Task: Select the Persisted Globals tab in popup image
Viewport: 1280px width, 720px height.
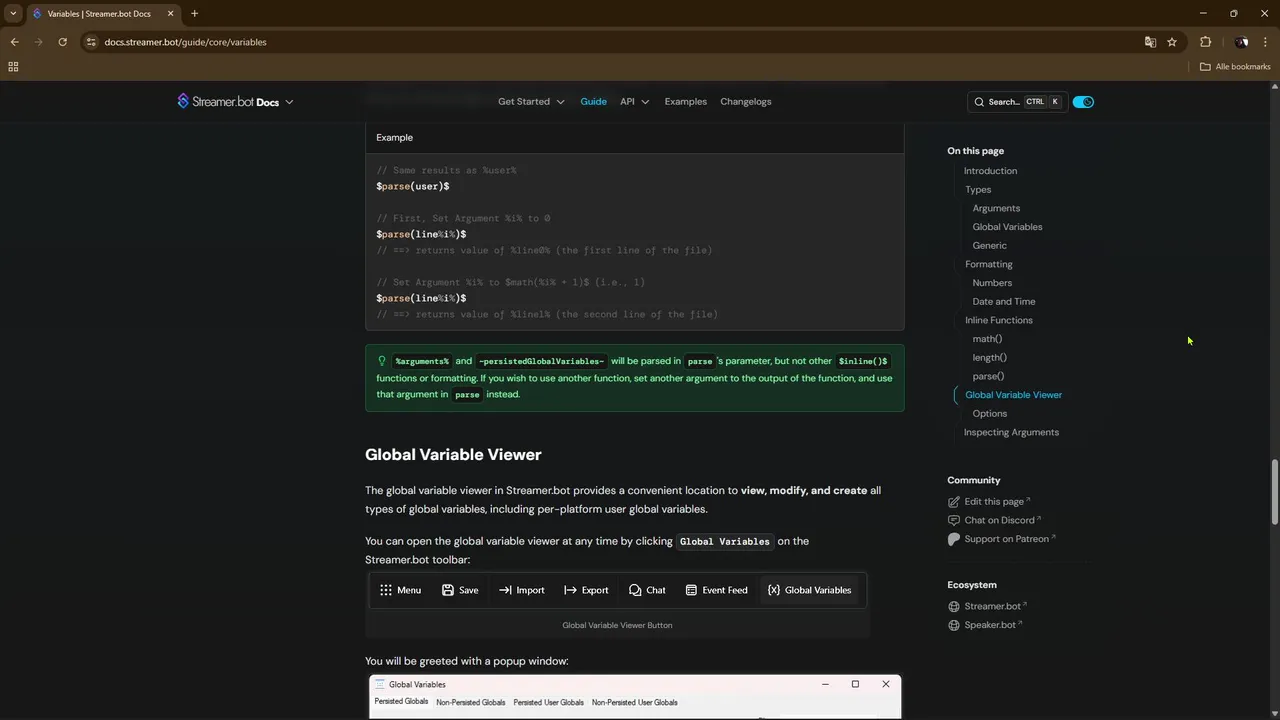Action: (x=401, y=702)
